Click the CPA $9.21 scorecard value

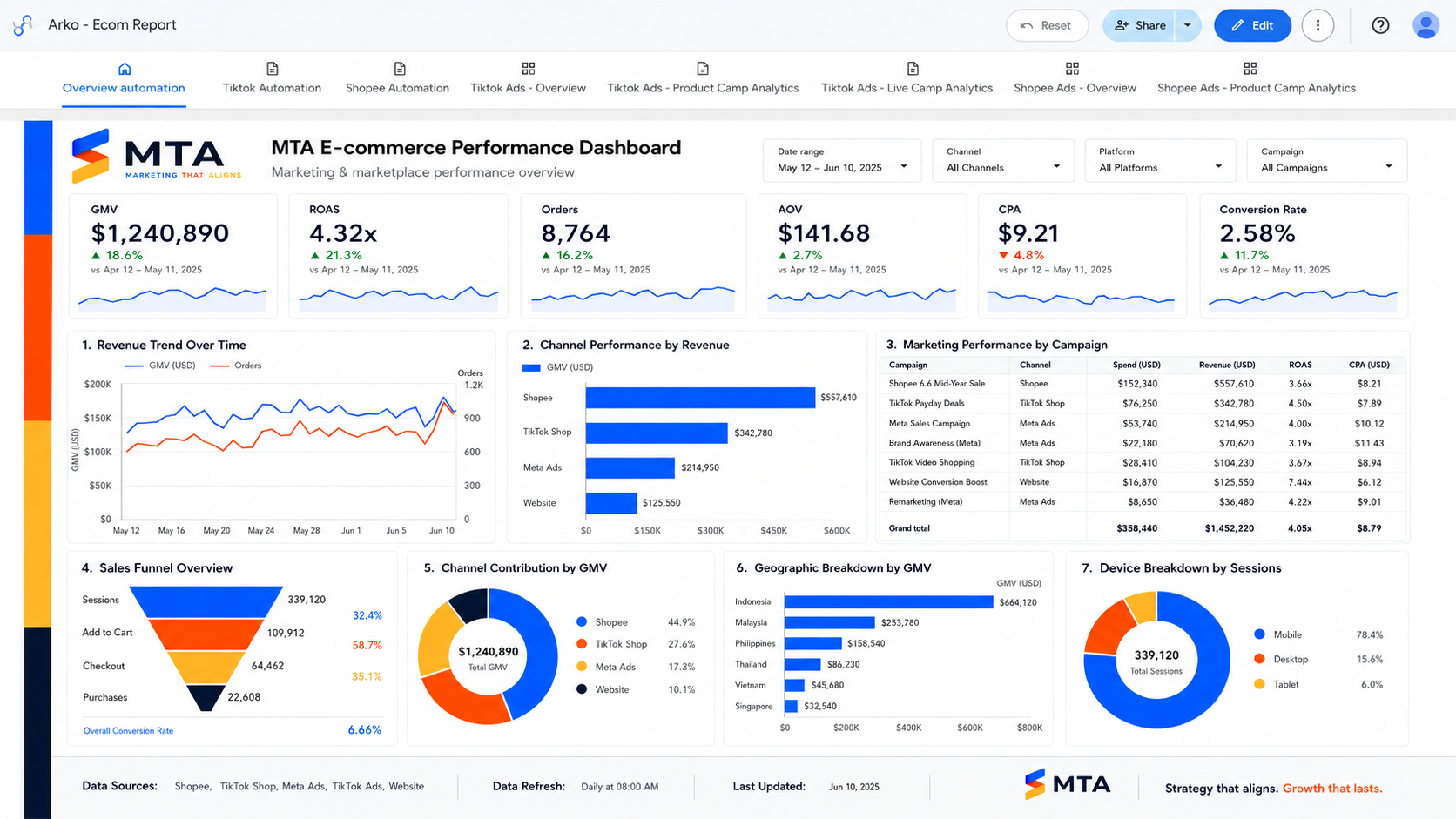(x=1028, y=233)
